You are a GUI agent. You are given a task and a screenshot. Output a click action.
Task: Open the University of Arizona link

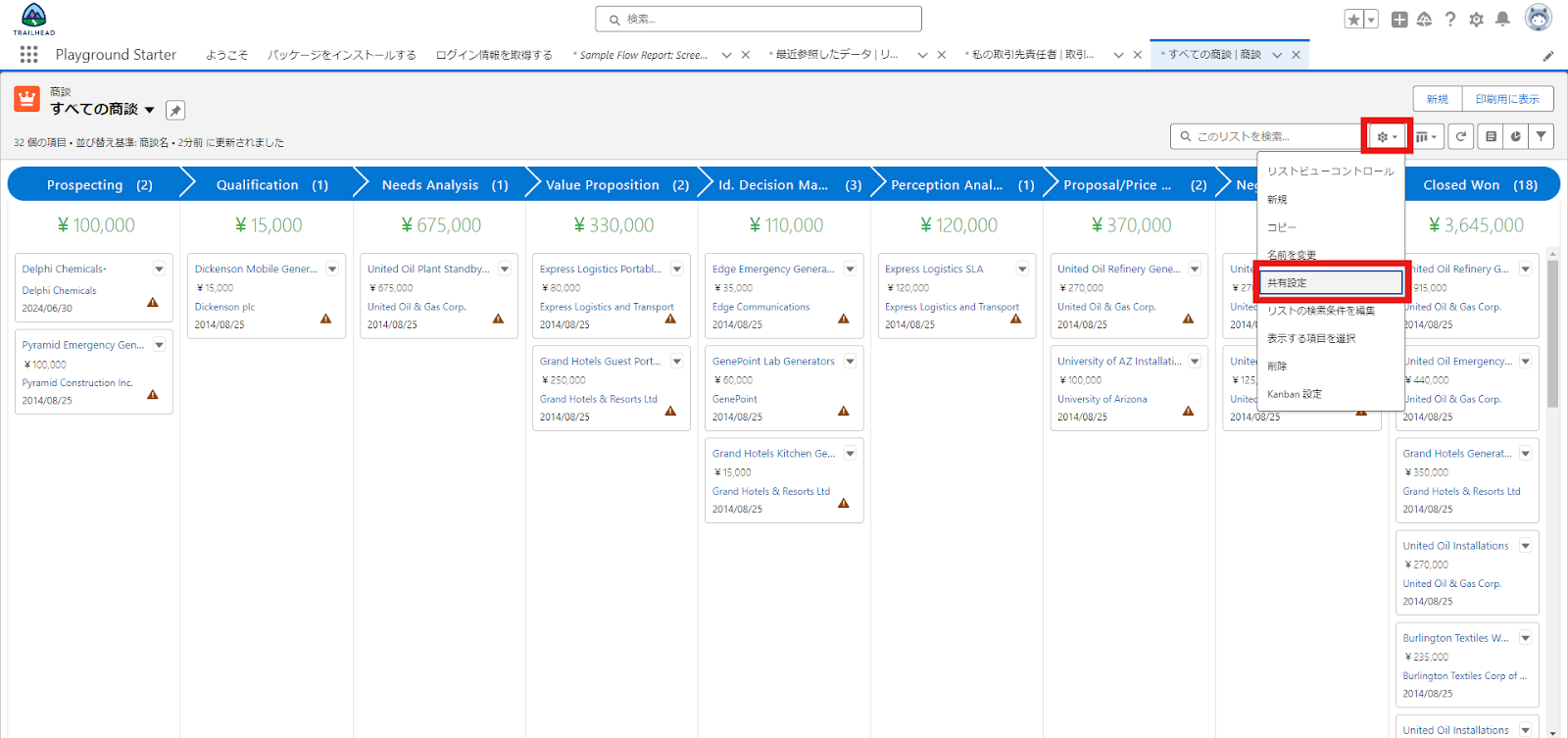1102,399
